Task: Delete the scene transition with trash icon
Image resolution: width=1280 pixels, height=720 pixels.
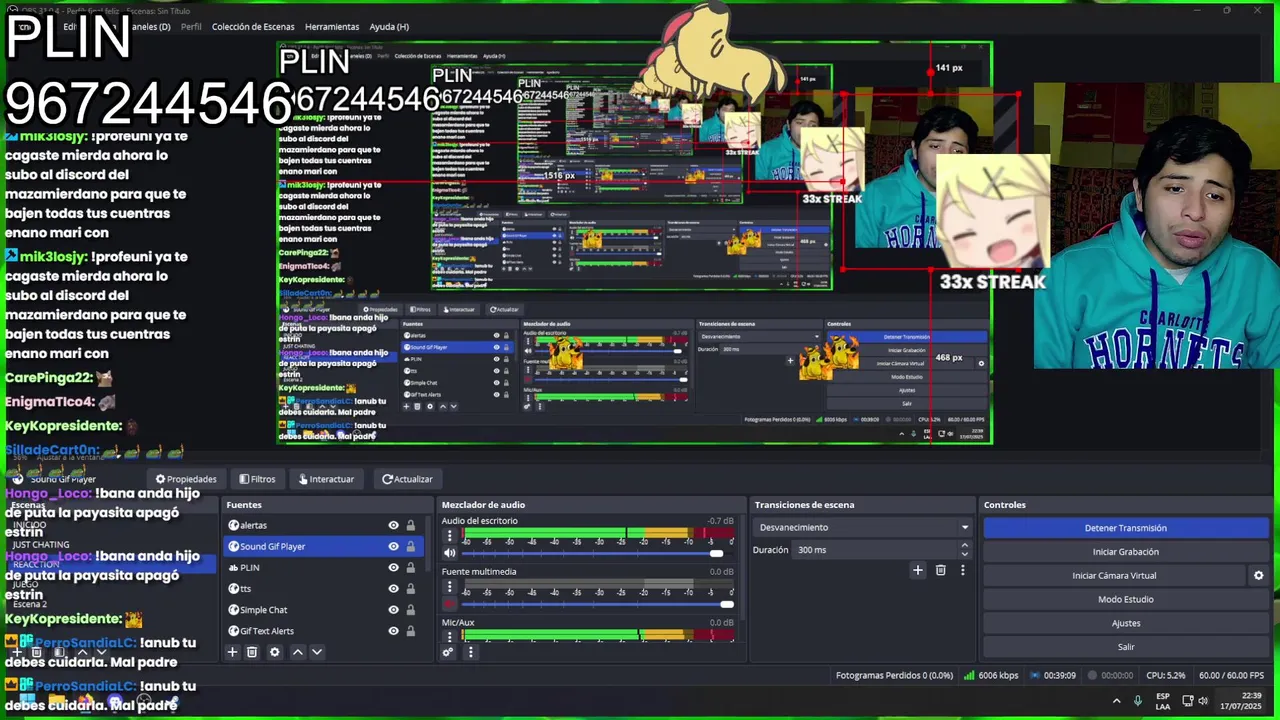Action: click(x=940, y=570)
